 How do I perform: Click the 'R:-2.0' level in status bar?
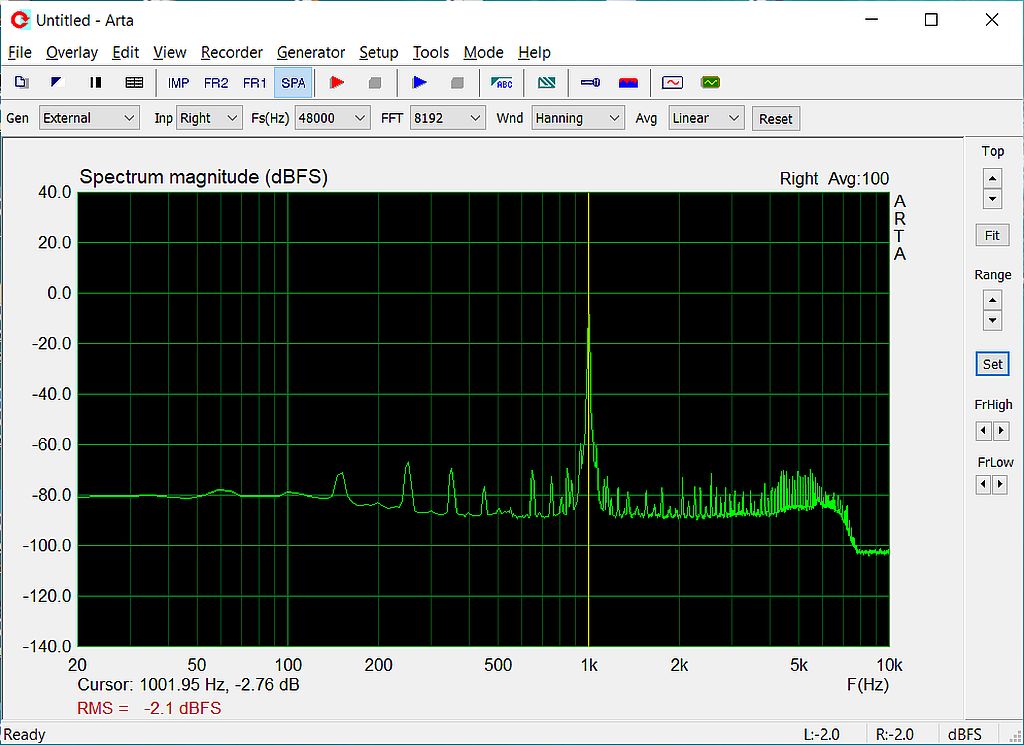click(x=894, y=735)
